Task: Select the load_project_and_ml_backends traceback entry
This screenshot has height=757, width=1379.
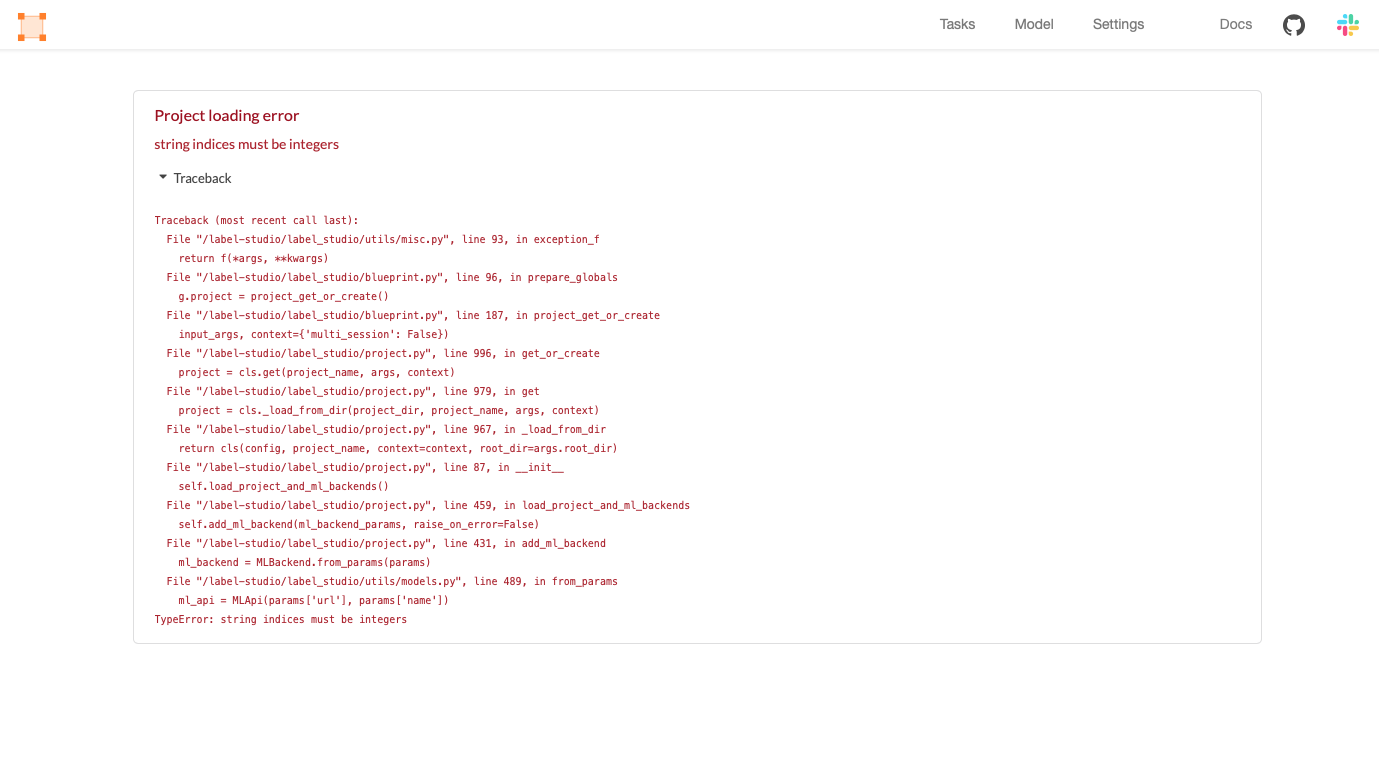Action: tap(427, 505)
